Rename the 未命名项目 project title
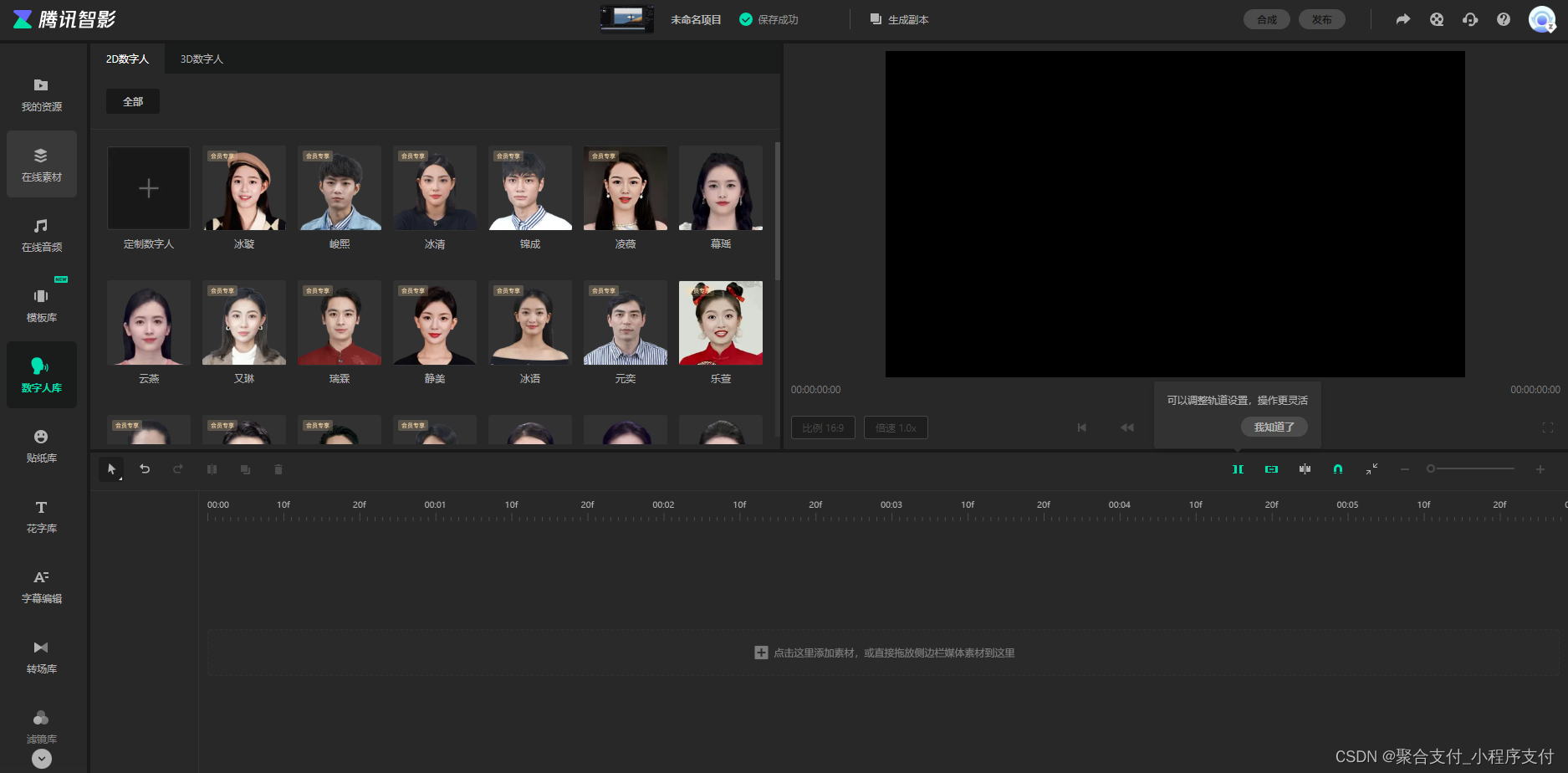Screen dimensions: 1568x773 point(696,19)
